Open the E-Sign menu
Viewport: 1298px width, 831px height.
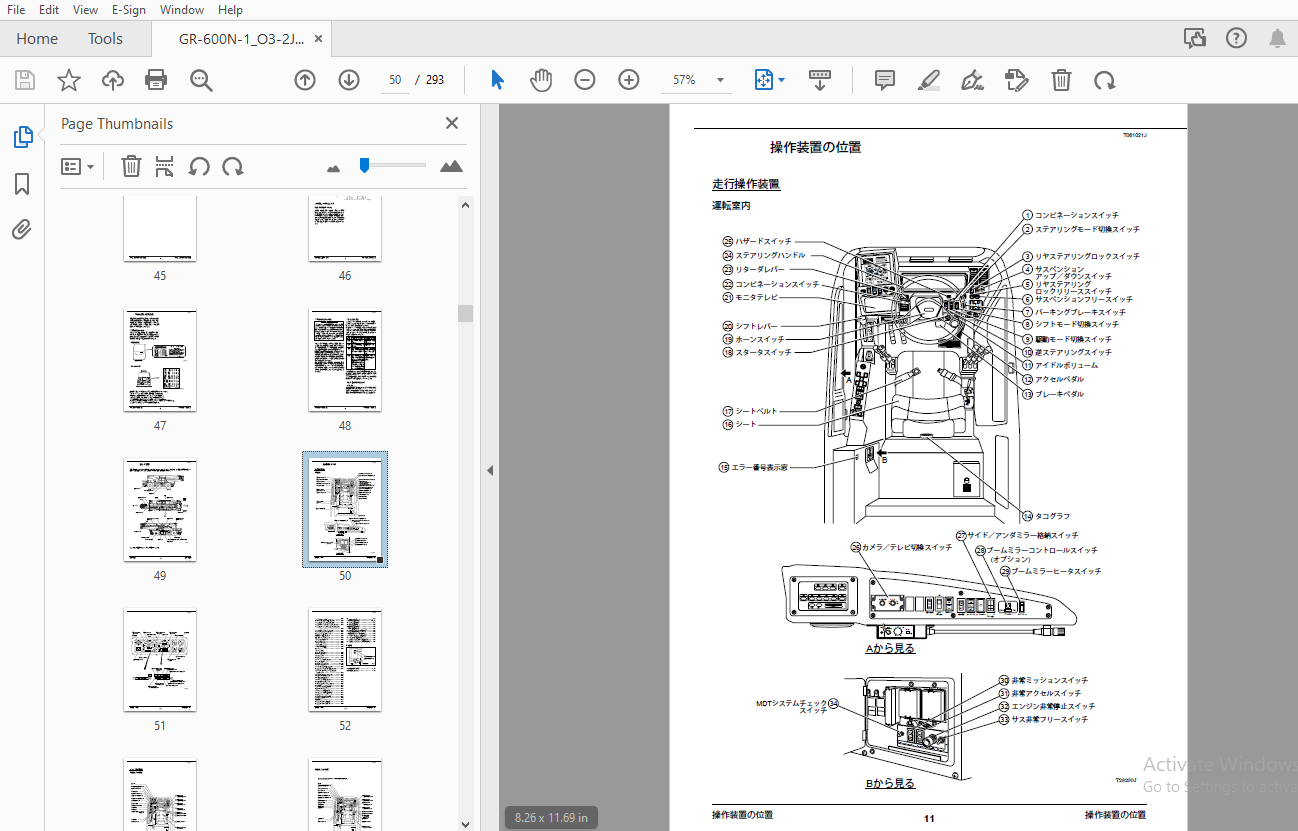coord(129,9)
